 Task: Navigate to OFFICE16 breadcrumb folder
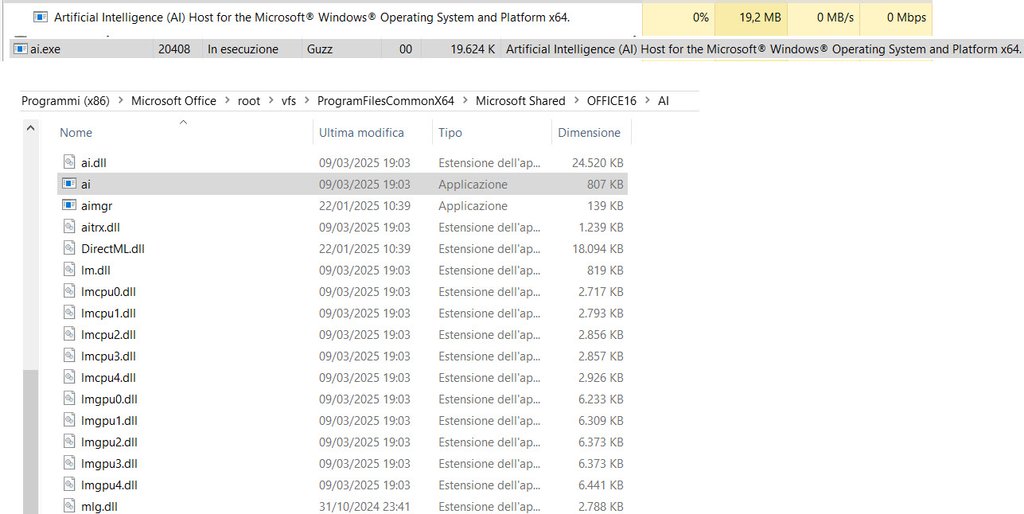point(612,101)
